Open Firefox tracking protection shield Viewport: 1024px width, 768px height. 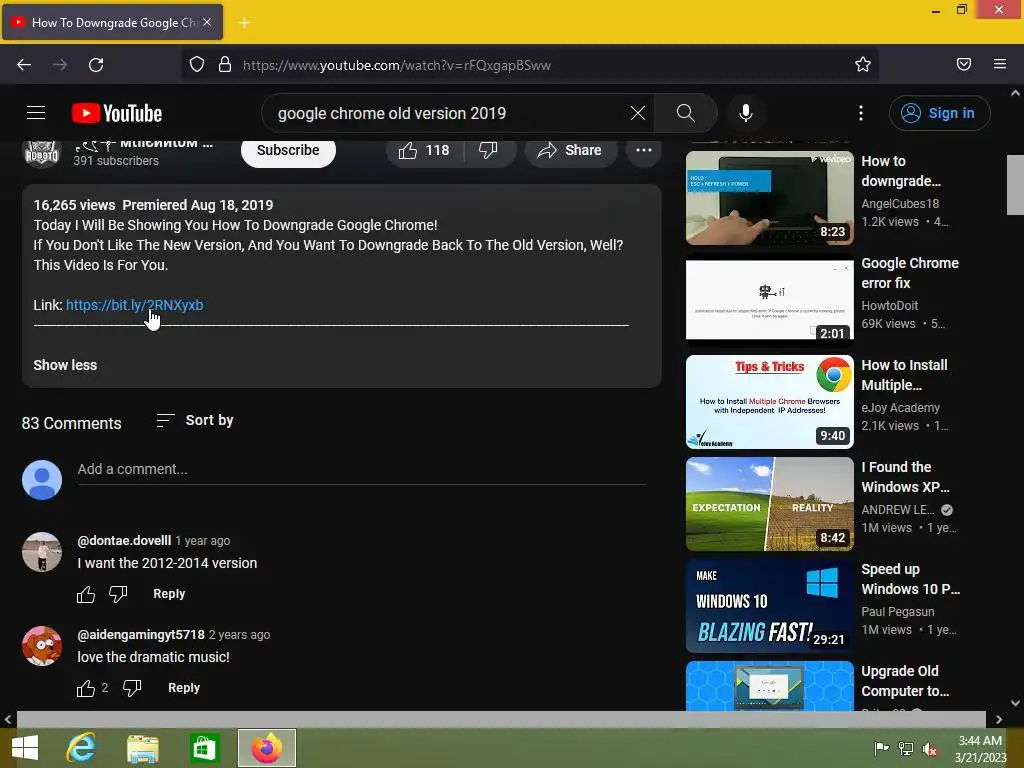pyautogui.click(x=197, y=65)
